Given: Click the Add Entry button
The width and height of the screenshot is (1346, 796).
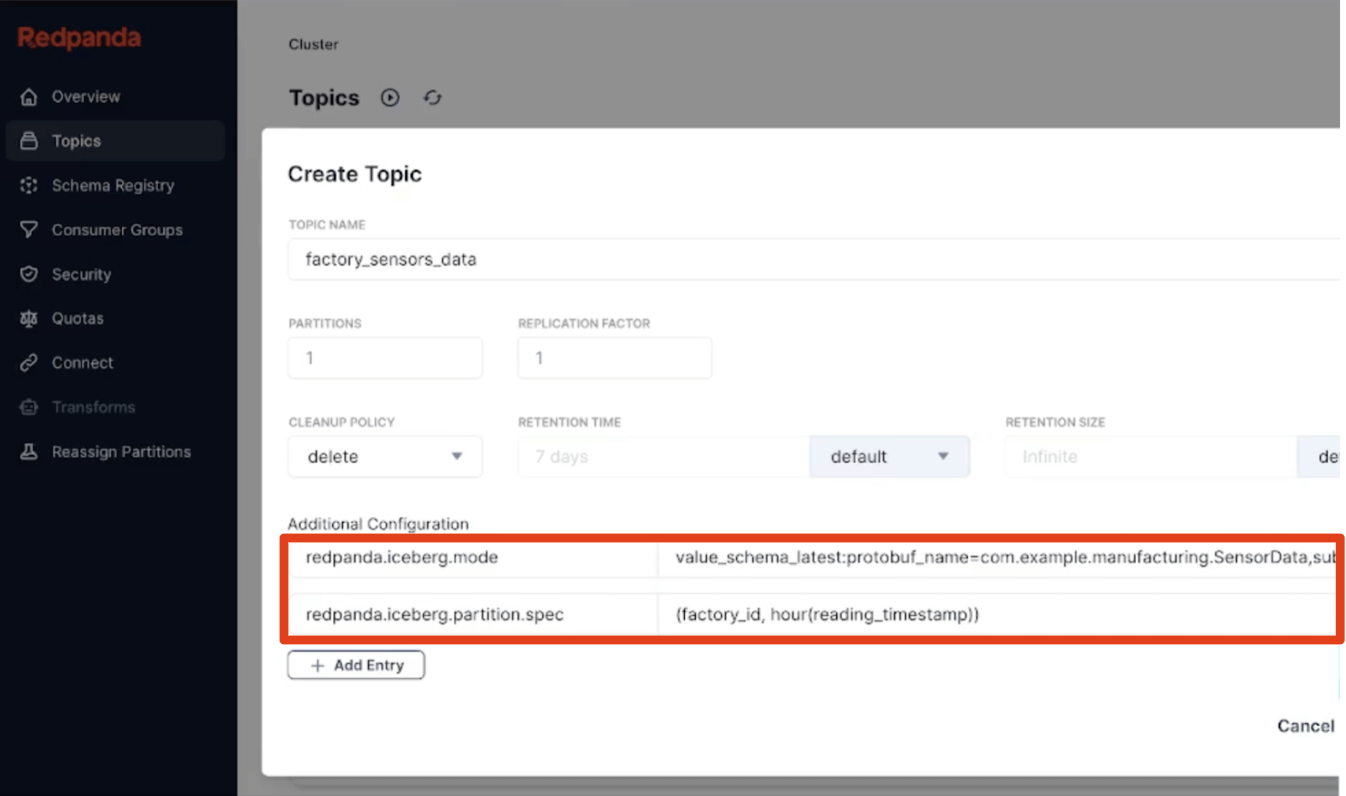Looking at the screenshot, I should click(356, 665).
